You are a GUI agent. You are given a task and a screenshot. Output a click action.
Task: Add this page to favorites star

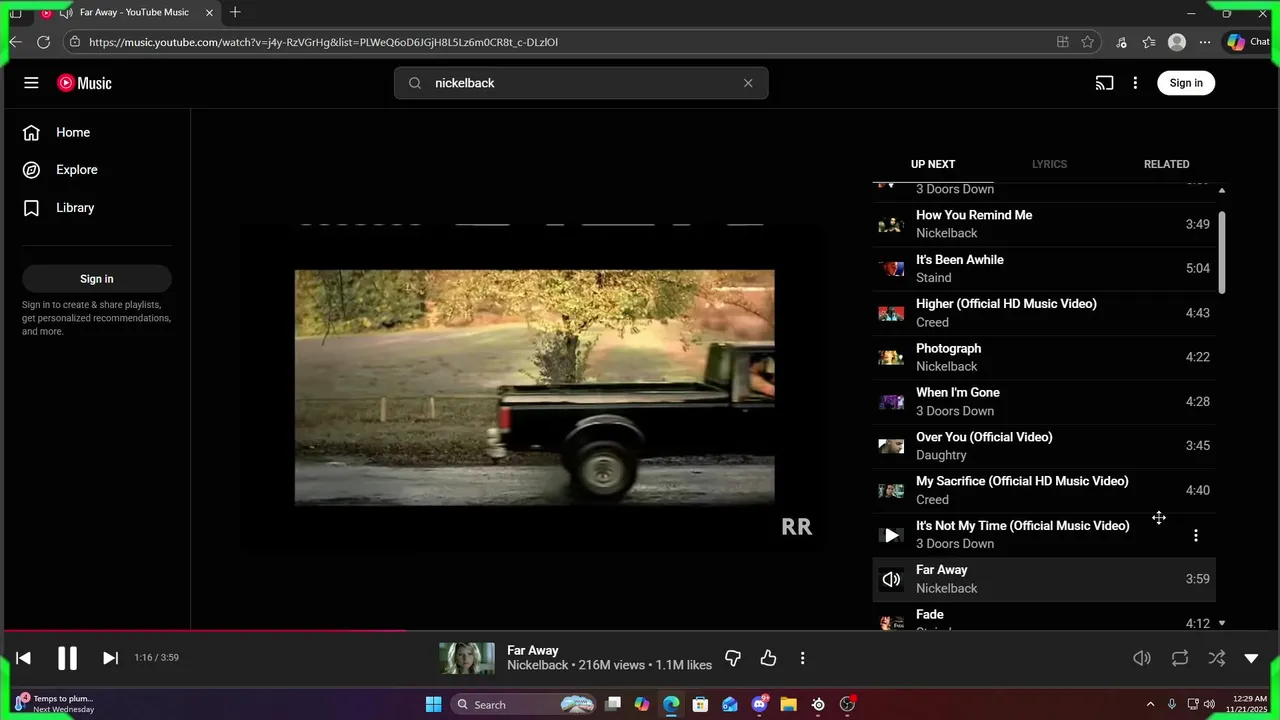(1087, 42)
